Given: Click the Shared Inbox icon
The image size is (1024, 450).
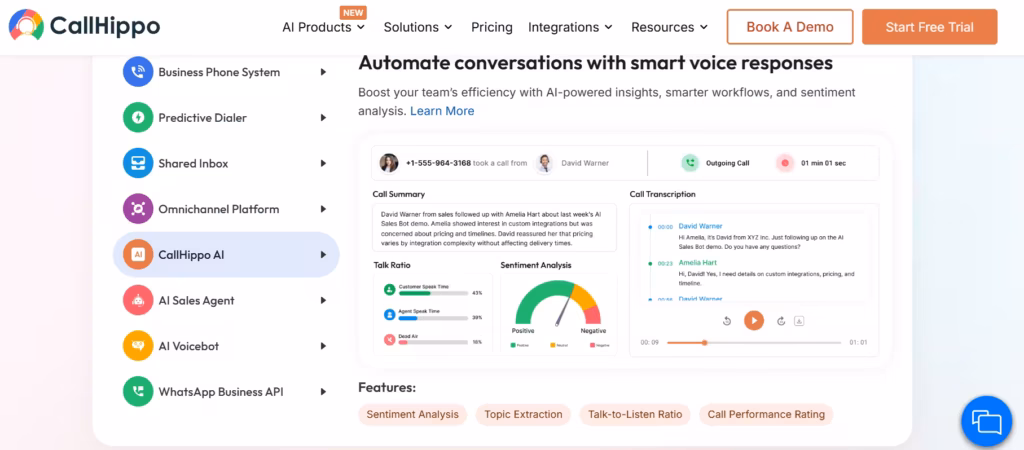Looking at the screenshot, I should 138,163.
